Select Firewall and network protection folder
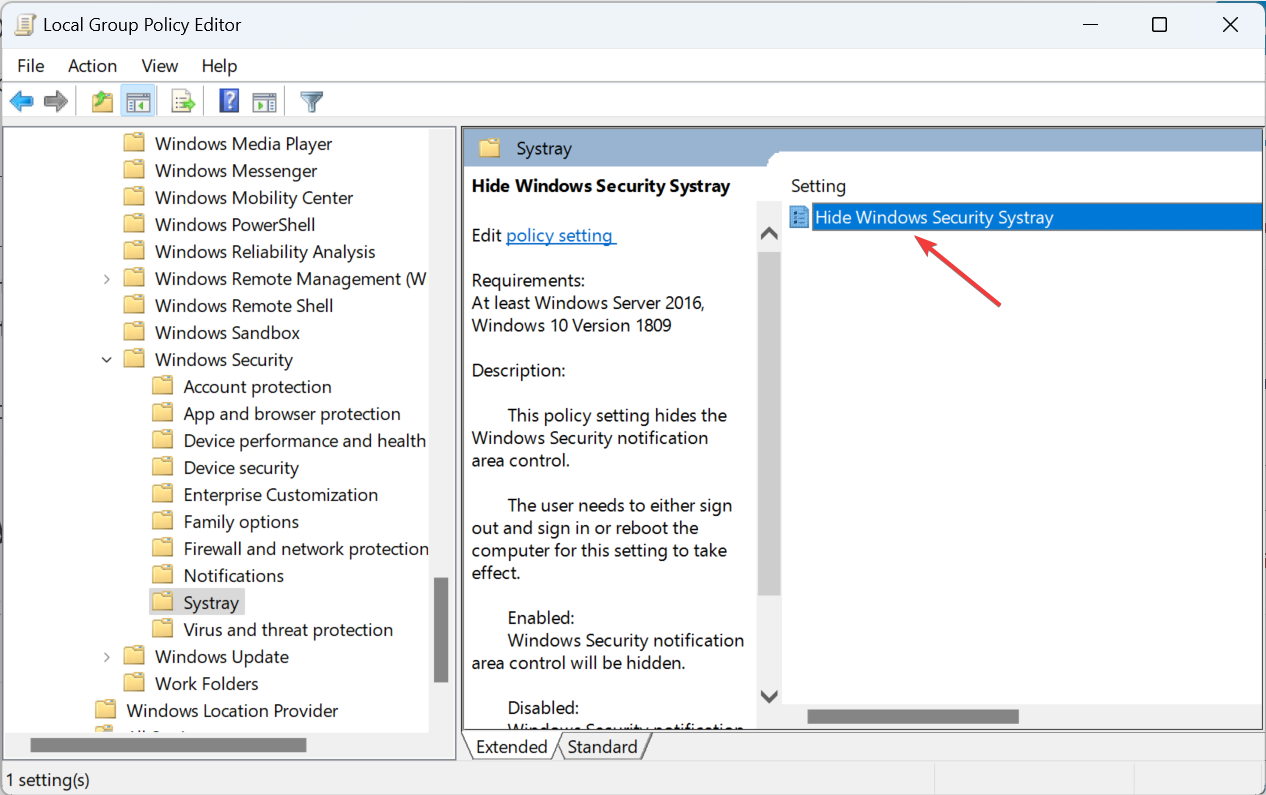 click(306, 549)
